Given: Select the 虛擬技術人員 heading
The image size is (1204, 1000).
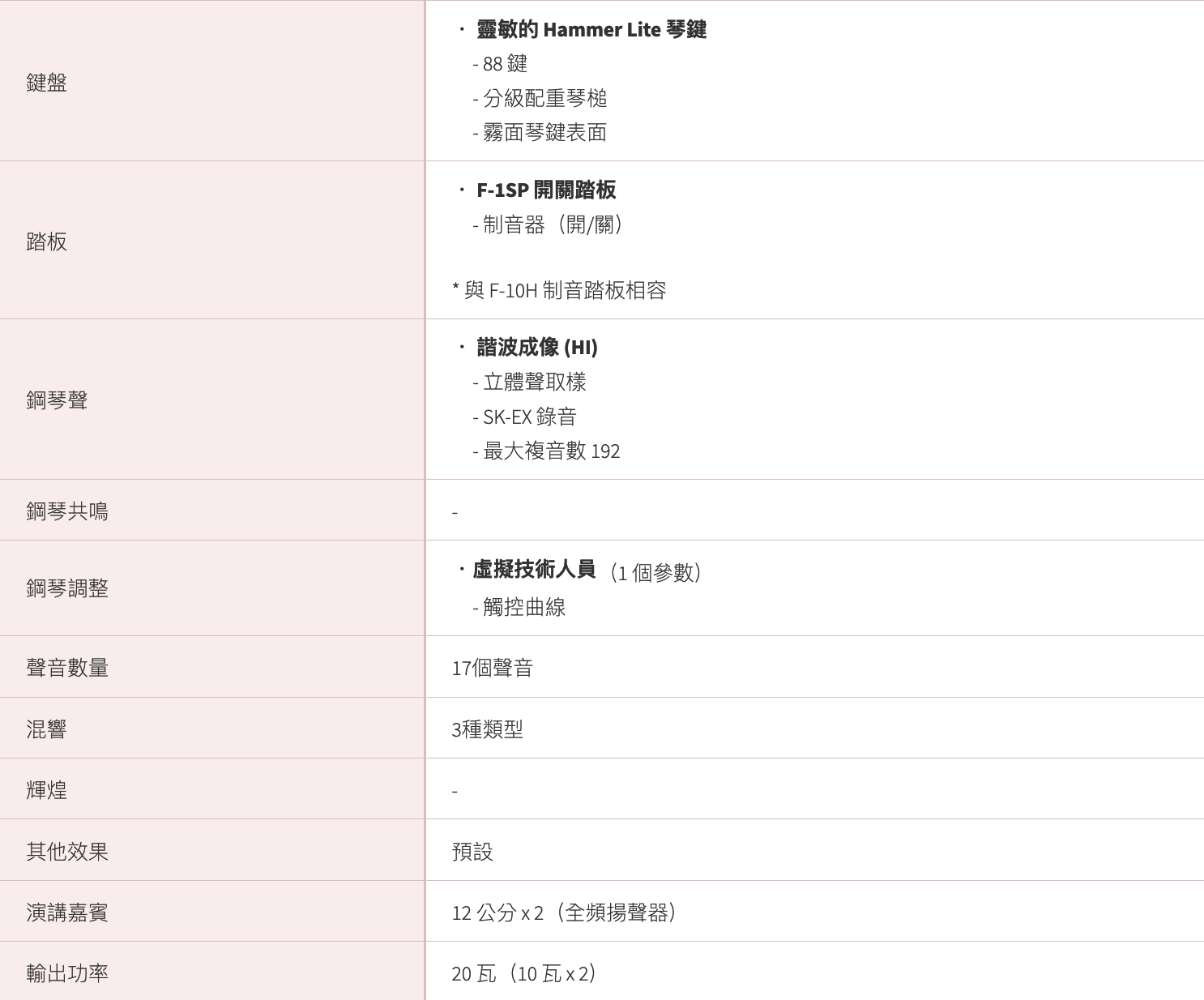Looking at the screenshot, I should [x=534, y=570].
